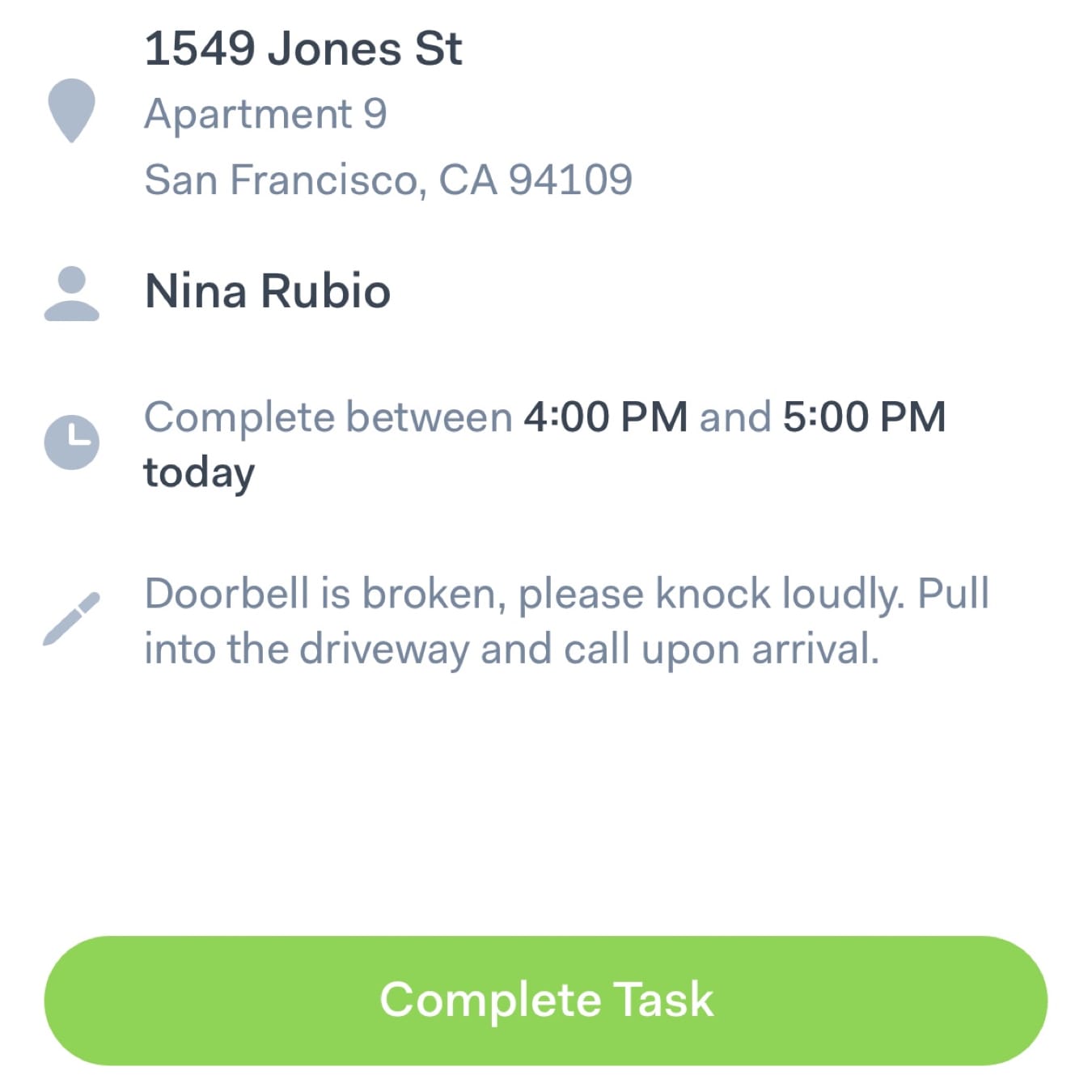This screenshot has height=1092, width=1092.
Task: Tap the 4:00 PM start time
Action: click(605, 417)
